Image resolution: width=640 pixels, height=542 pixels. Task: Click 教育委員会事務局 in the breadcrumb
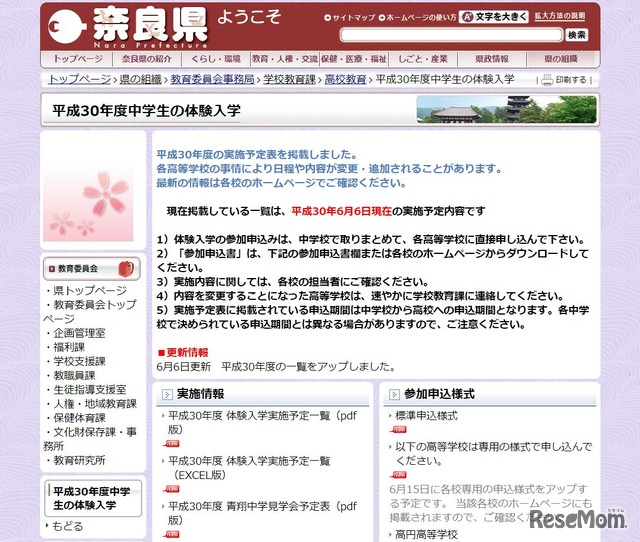212,79
